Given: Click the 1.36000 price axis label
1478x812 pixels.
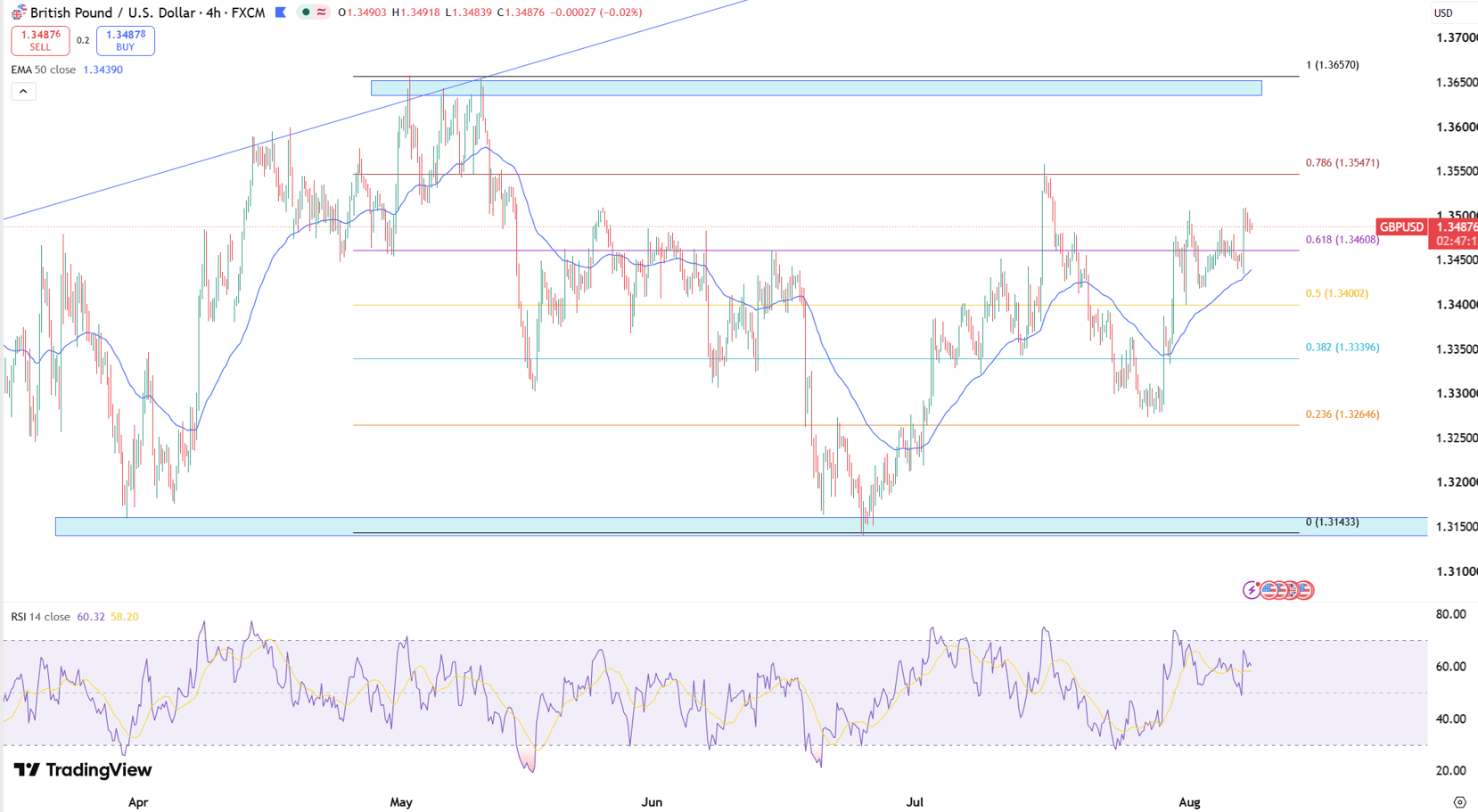Looking at the screenshot, I should 1457,127.
